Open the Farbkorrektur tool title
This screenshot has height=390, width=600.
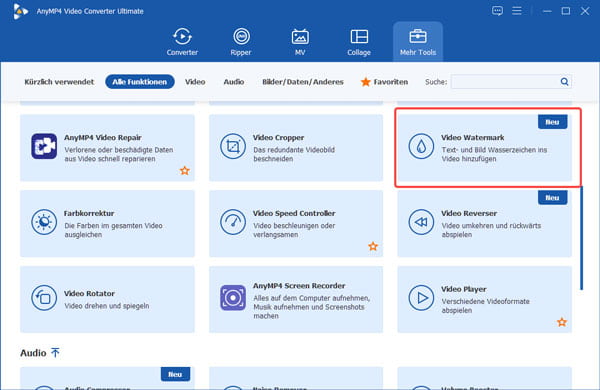coord(89,213)
